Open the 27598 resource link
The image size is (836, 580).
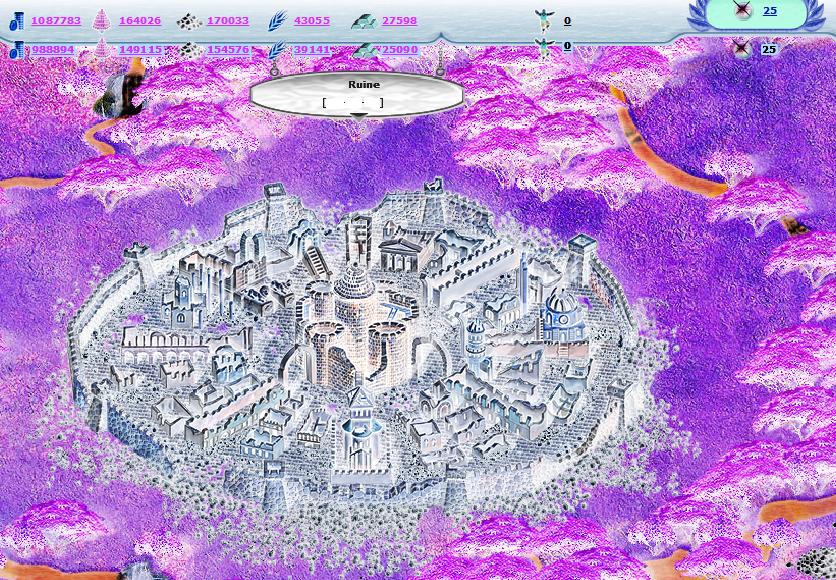tap(399, 21)
